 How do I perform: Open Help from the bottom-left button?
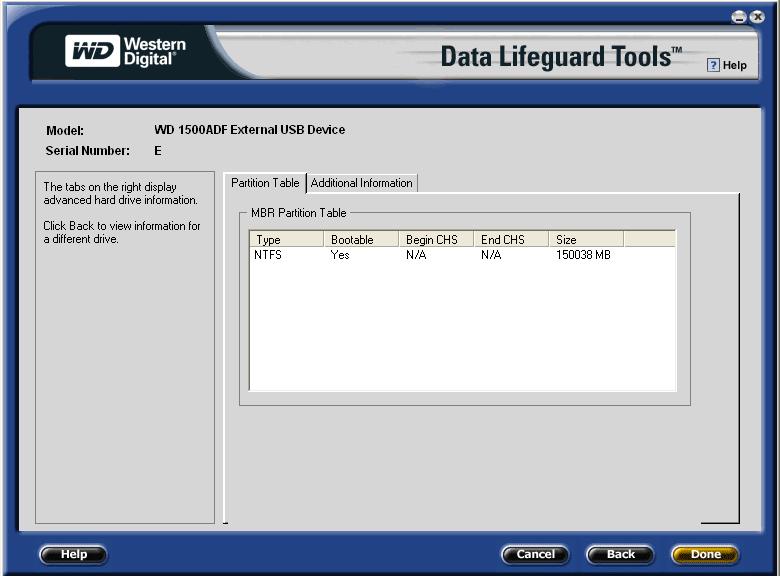coord(73,555)
